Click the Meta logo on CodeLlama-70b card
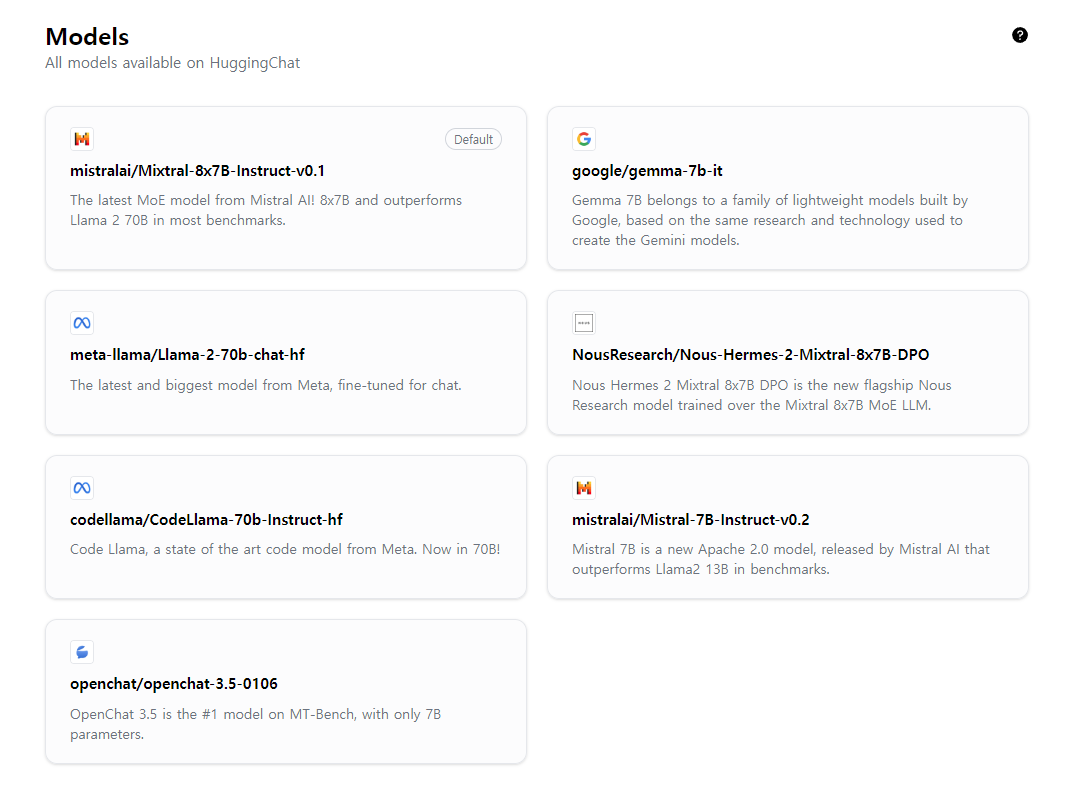Viewport: 1089px width, 800px height. [82, 488]
